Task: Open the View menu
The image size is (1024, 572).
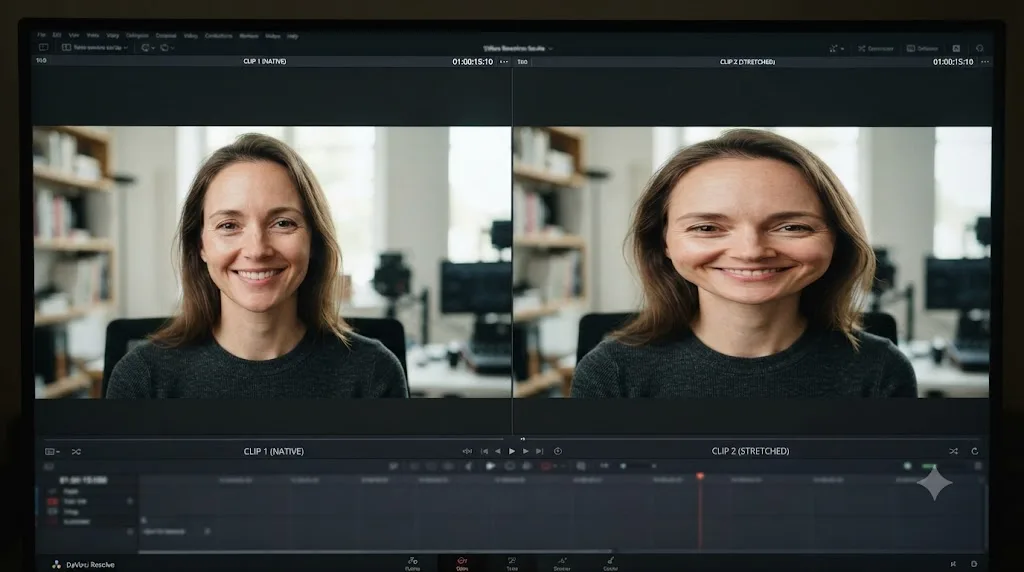Action: pyautogui.click(x=74, y=35)
